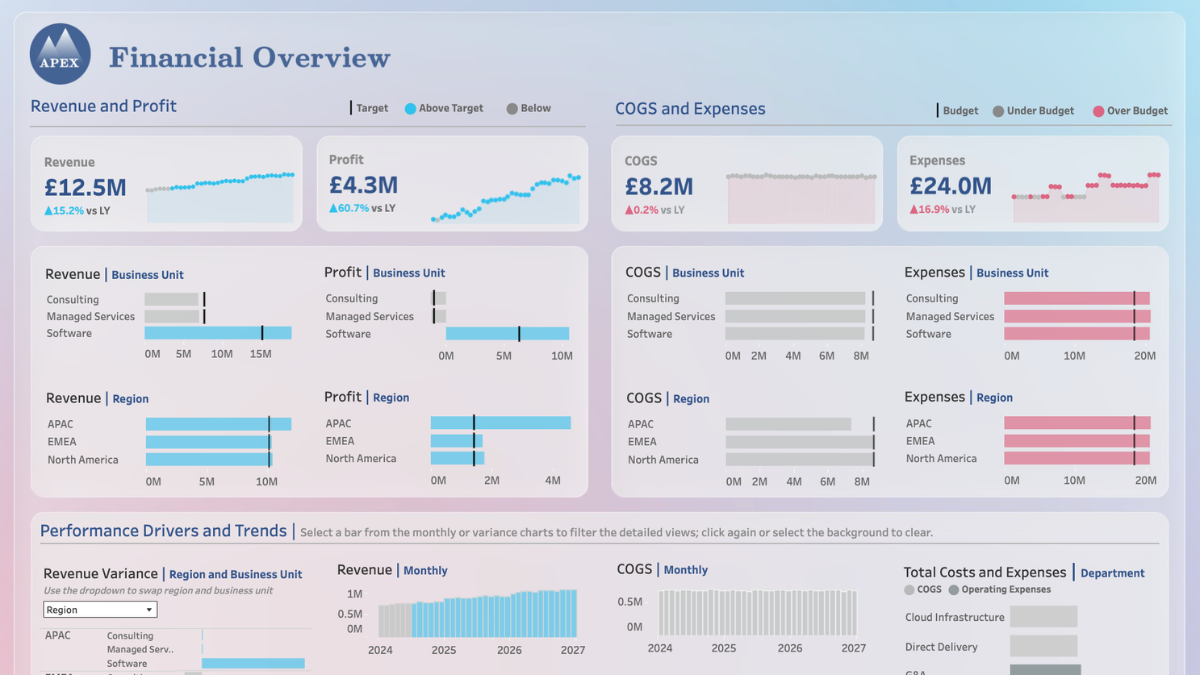This screenshot has width=1200, height=675.
Task: Click the APEX mountain logo
Action: [x=60, y=54]
